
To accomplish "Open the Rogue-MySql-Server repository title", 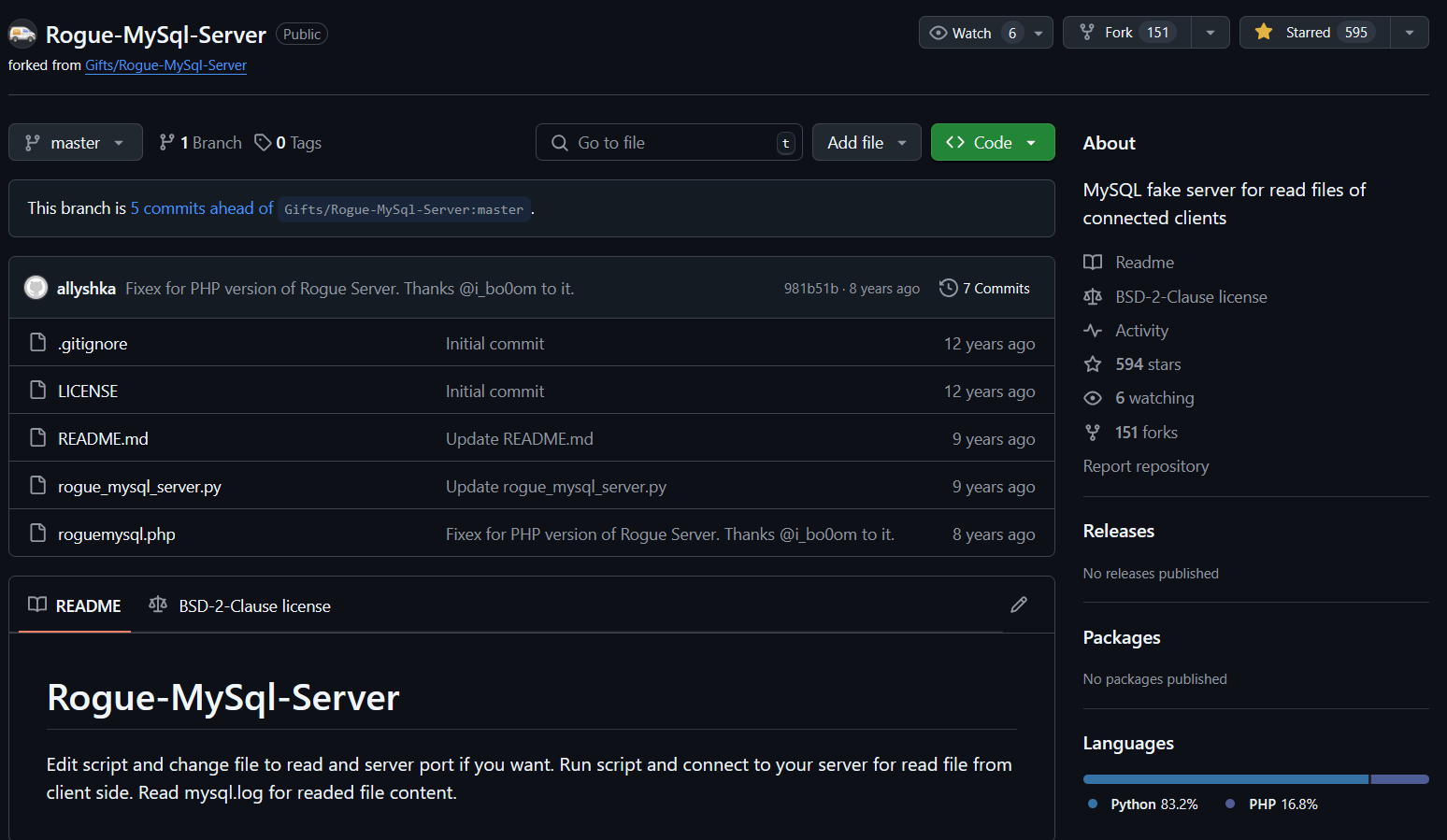I will coord(156,35).
